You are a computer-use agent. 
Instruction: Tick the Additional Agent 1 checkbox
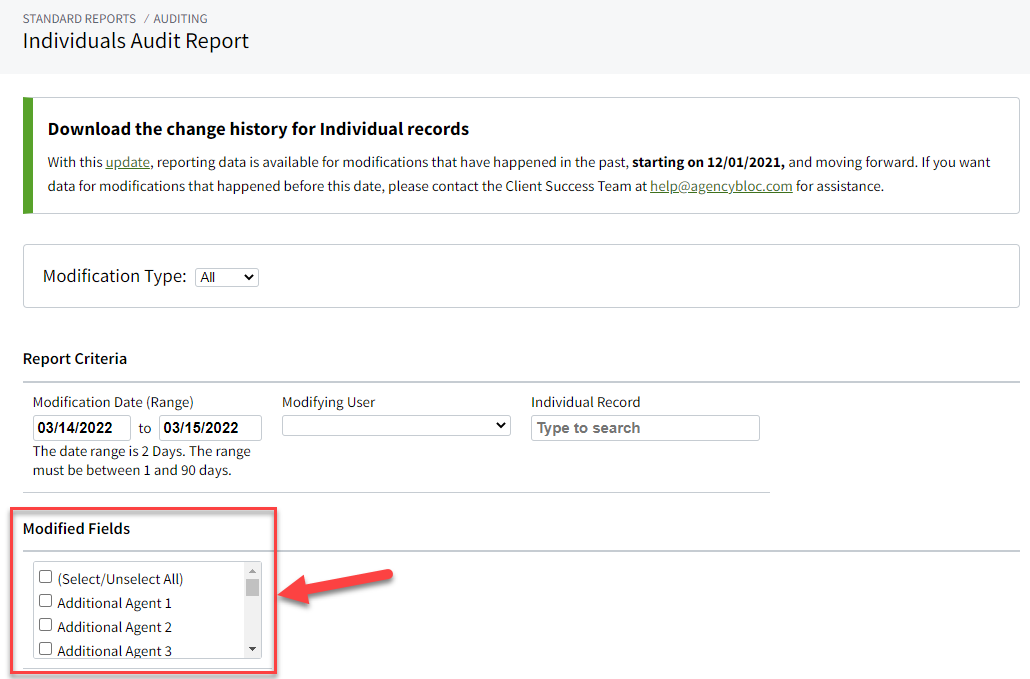pos(45,601)
